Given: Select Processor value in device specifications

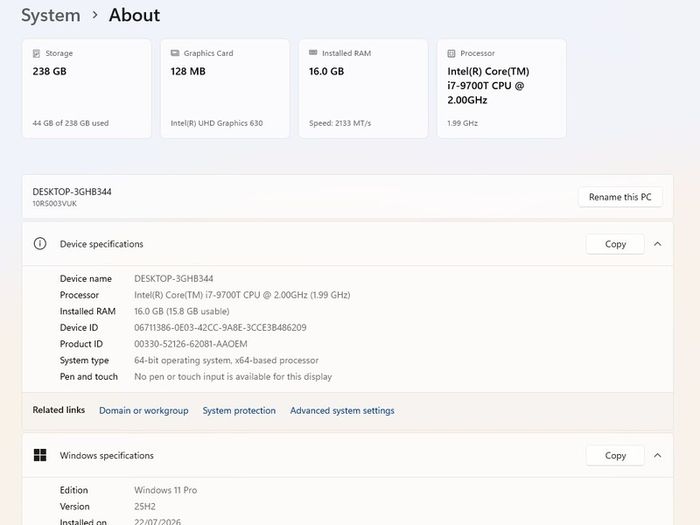Looking at the screenshot, I should [x=242, y=295].
